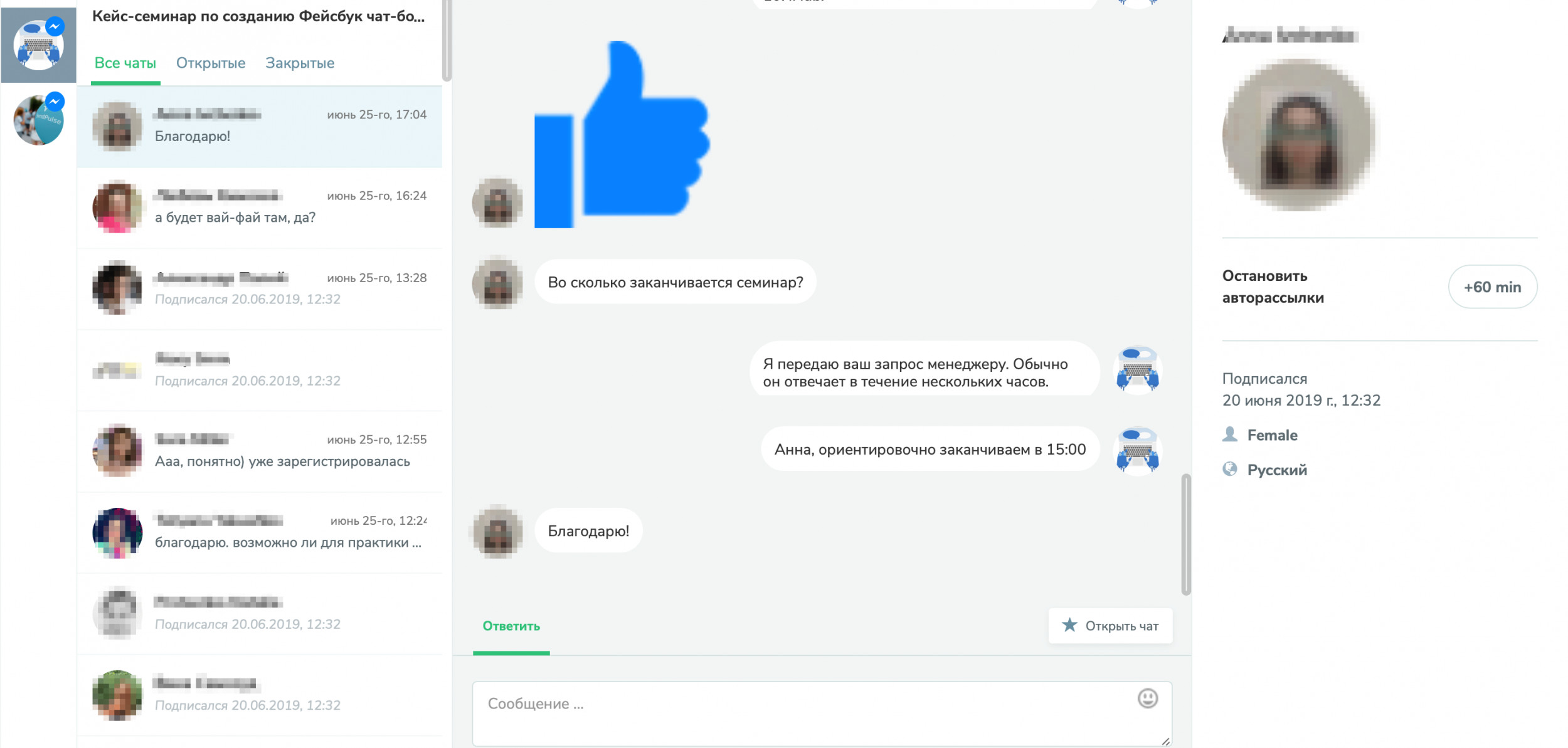
Task: Click the conversation pane vertical scrollbar
Action: (1185, 534)
